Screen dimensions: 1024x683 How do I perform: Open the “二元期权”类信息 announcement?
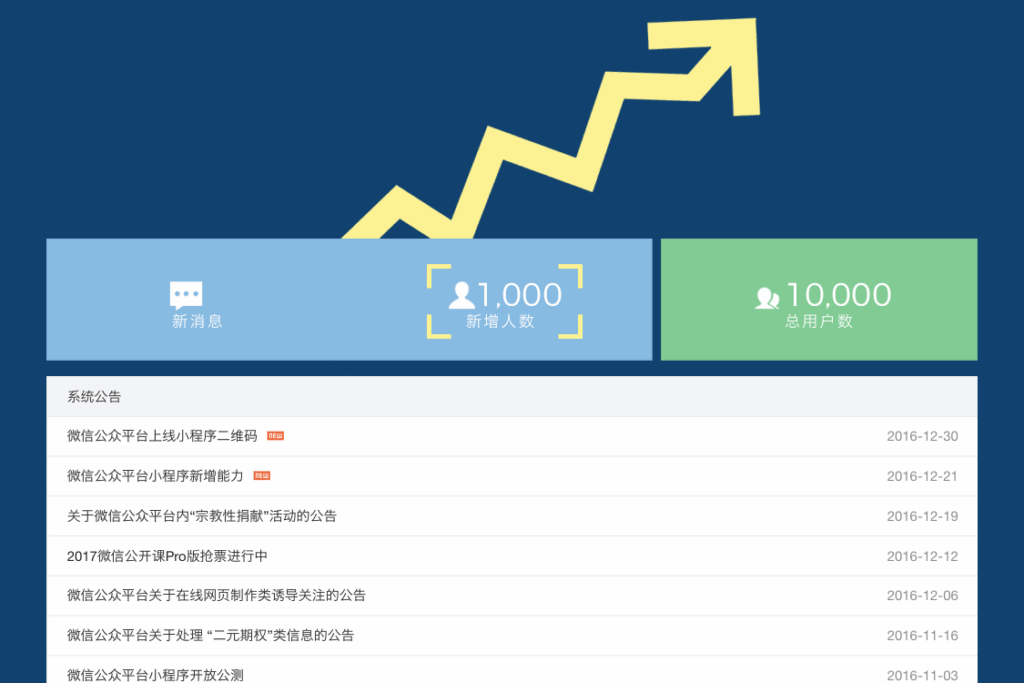coord(210,635)
